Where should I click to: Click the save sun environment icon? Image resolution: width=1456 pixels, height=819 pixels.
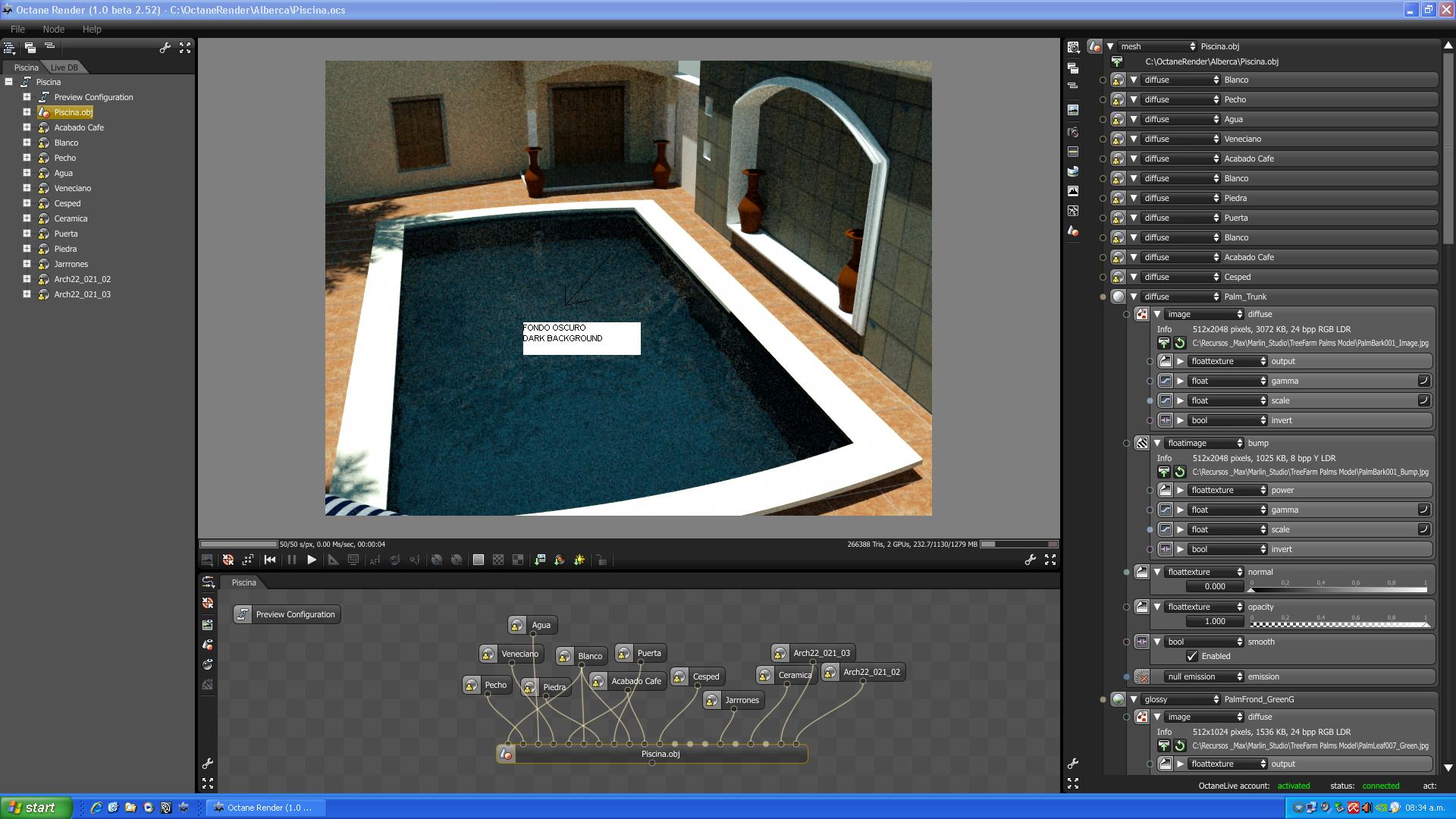[x=579, y=560]
